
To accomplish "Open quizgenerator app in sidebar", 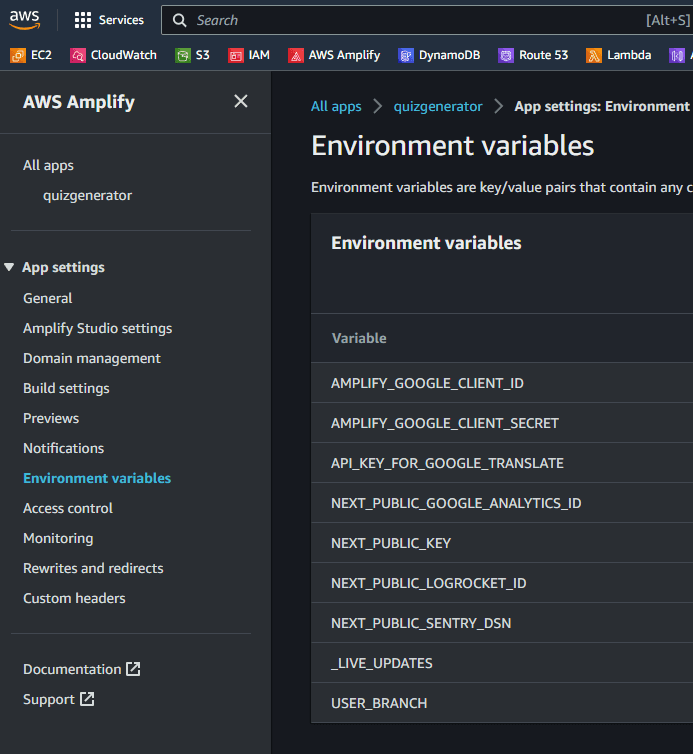I will pyautogui.click(x=87, y=195).
